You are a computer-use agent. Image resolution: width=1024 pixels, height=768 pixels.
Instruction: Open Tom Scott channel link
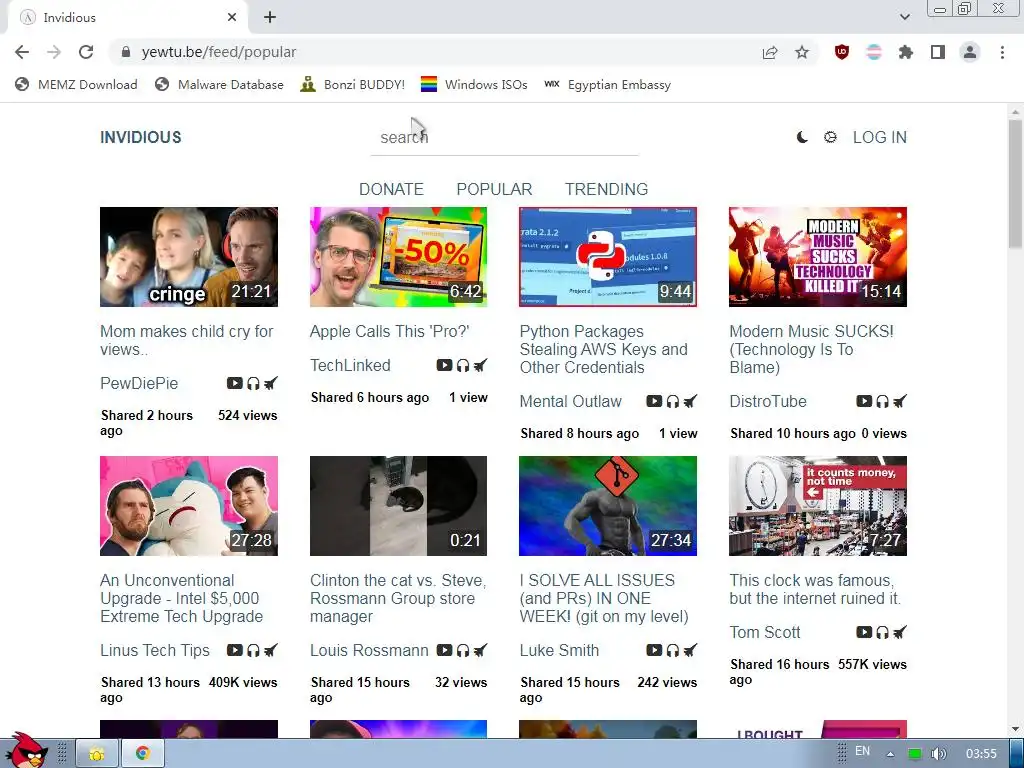(x=765, y=632)
